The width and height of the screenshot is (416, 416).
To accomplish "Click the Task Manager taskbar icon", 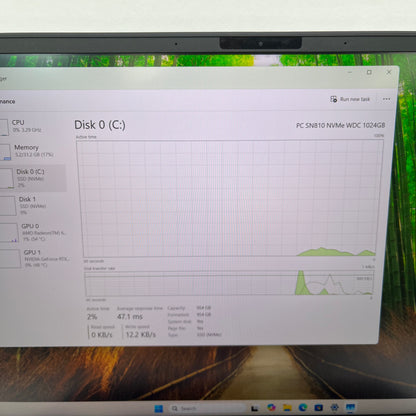I will point(350,407).
